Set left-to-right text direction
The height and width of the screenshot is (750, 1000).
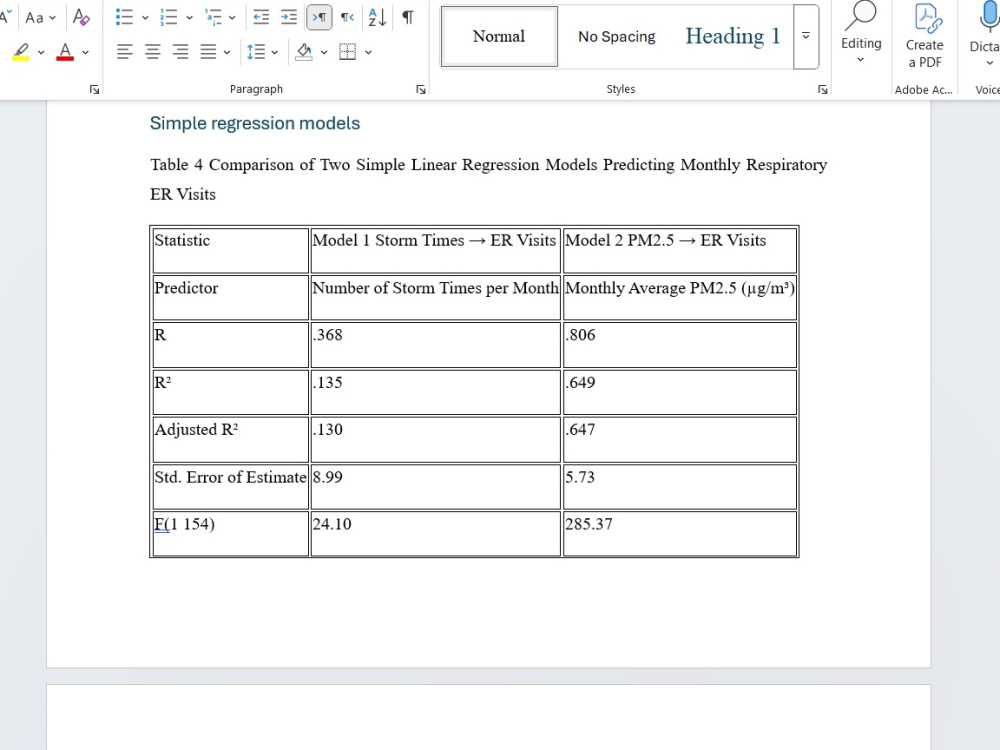point(319,17)
